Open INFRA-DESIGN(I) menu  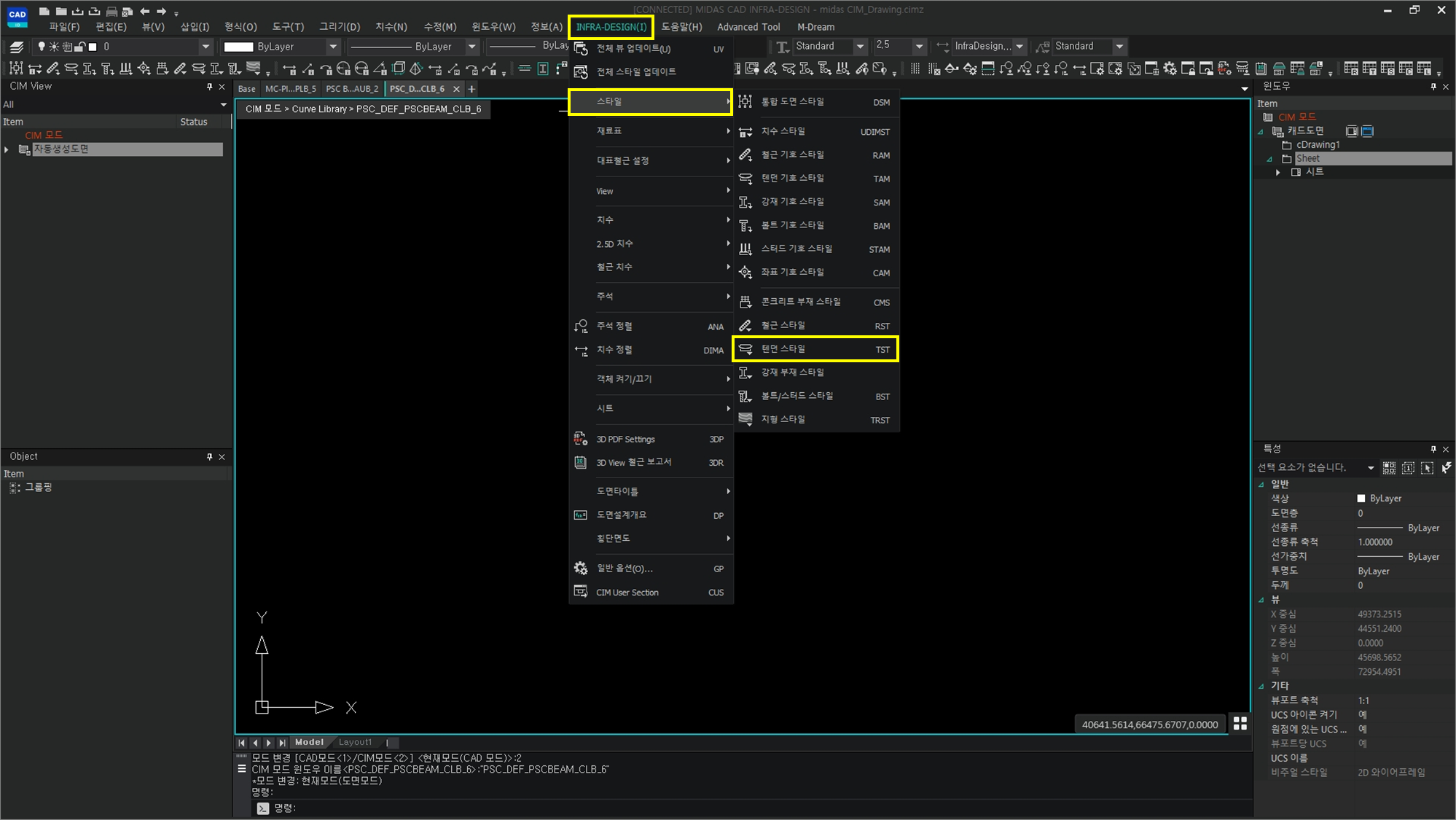click(x=611, y=27)
